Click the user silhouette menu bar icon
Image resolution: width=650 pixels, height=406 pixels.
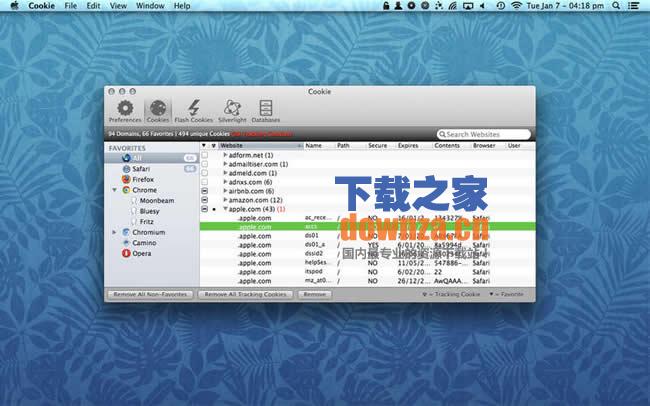pyautogui.click(x=398, y=5)
